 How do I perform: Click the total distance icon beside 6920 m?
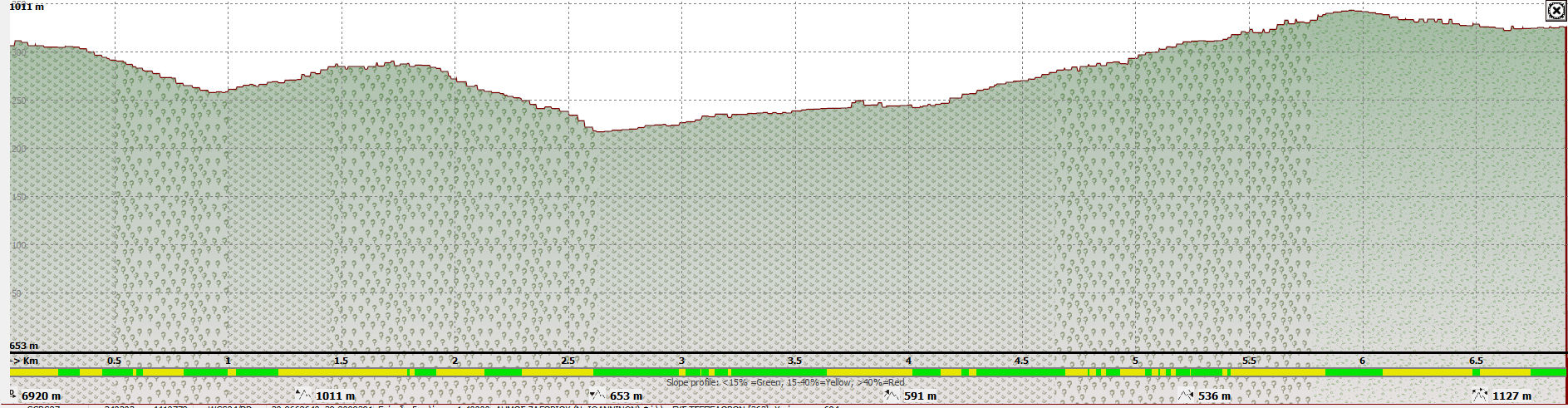13,394
